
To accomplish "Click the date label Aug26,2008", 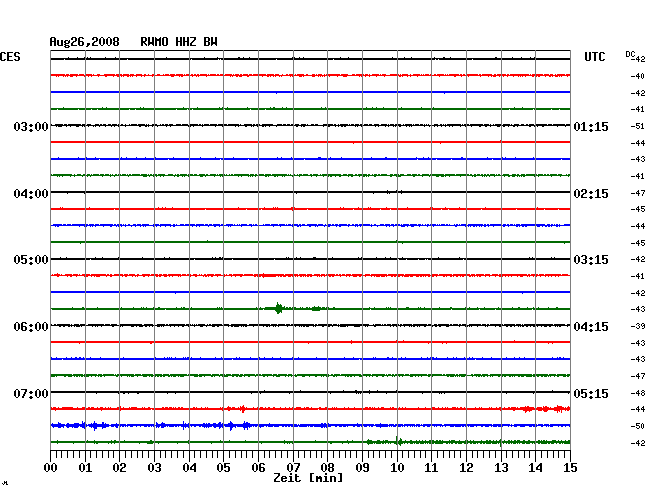I will (85, 42).
